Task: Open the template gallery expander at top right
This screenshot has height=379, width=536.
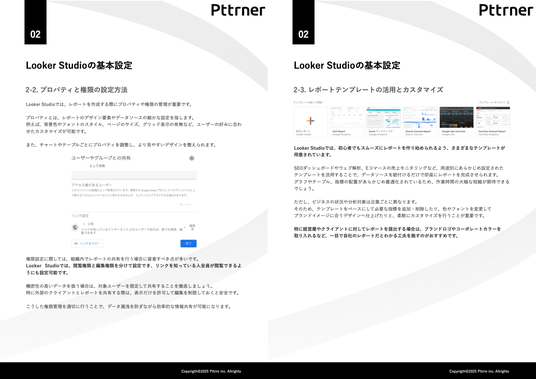Action: [494, 102]
